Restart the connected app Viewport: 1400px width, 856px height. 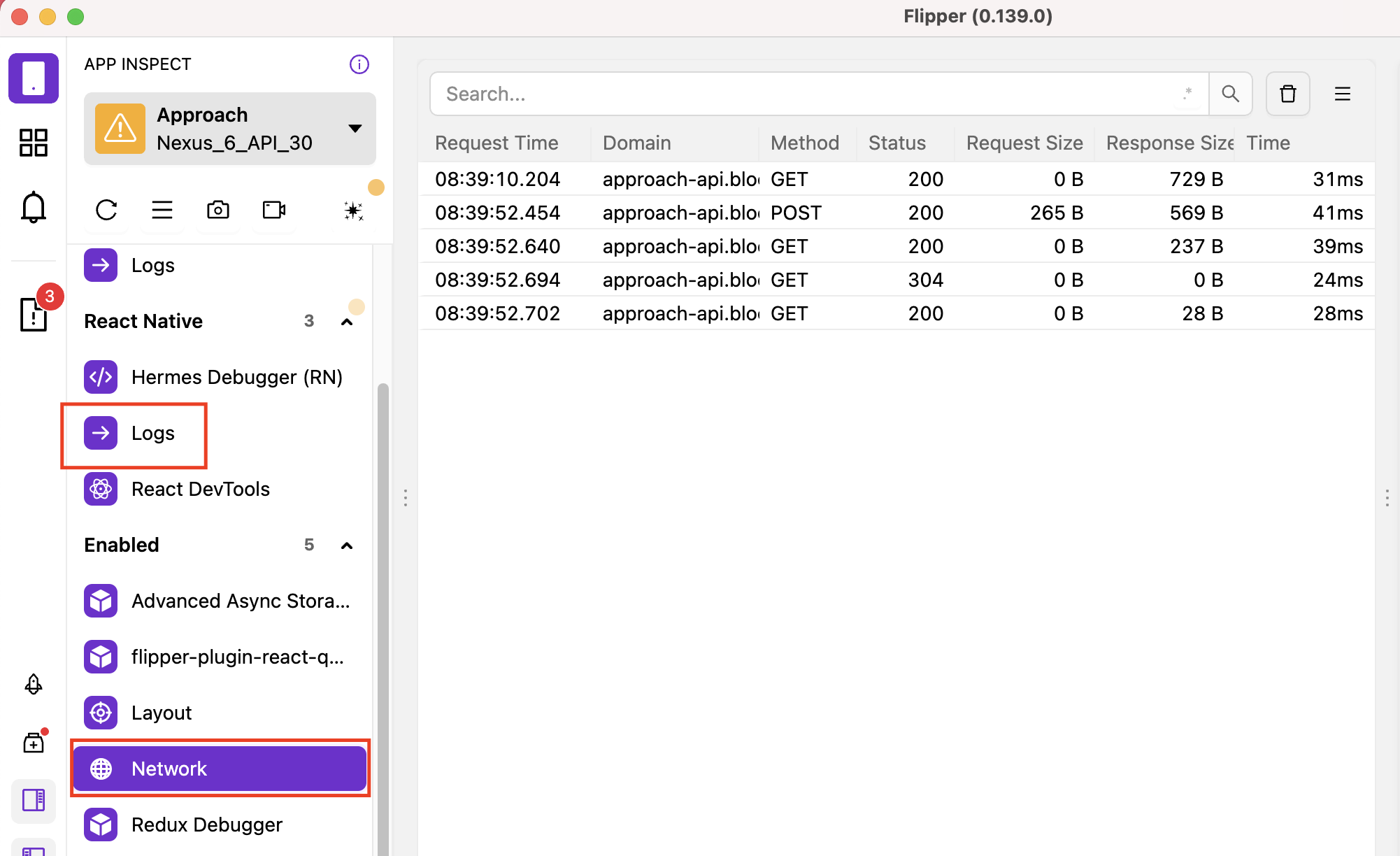point(106,210)
